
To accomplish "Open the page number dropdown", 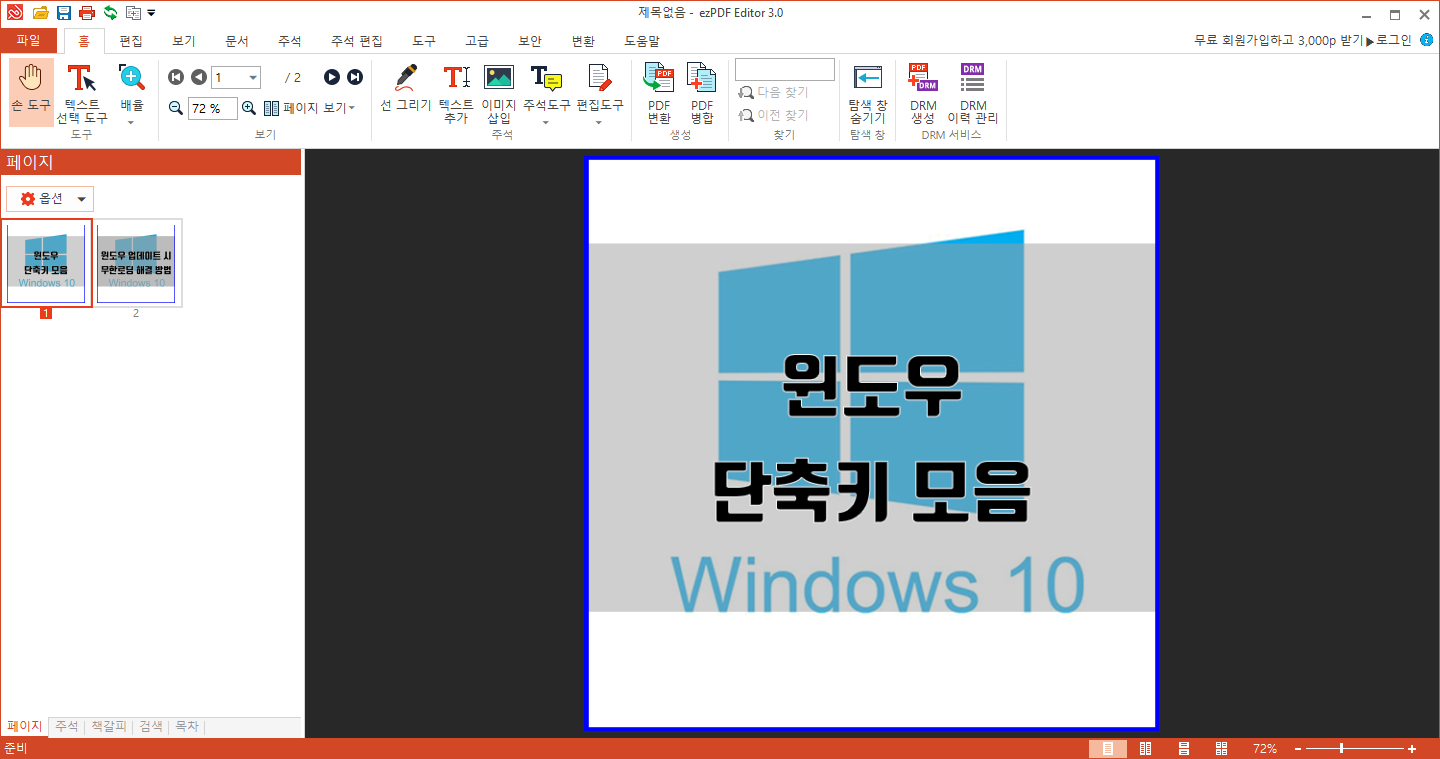I will [253, 77].
